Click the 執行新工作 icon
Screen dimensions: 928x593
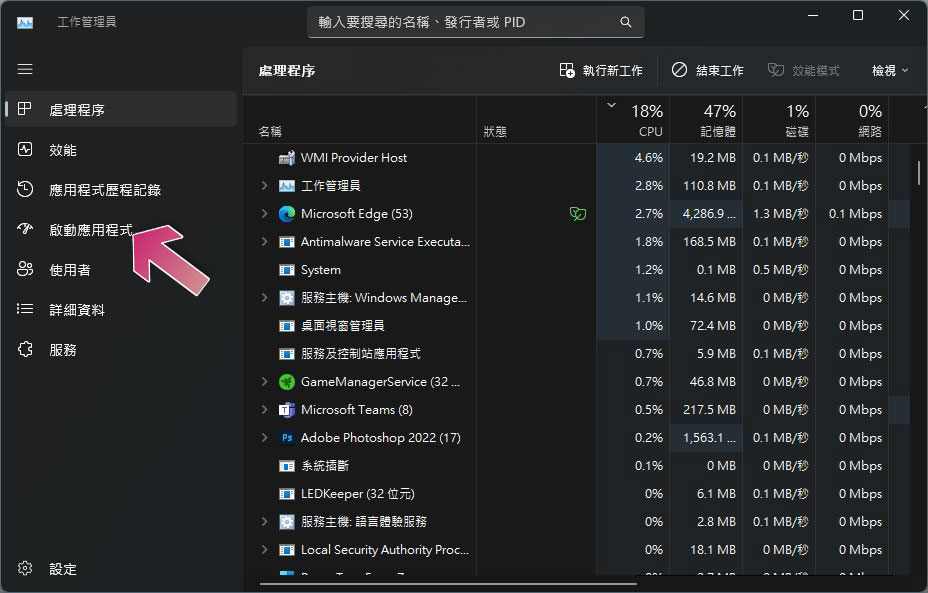(566, 70)
